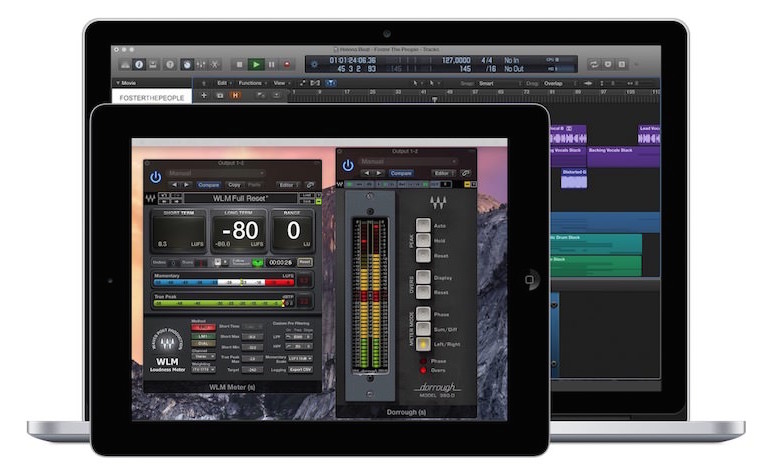Viewport: 777px width, 476px height.
Task: Toggle Peak Hold button on Dorrough
Action: click(423, 240)
